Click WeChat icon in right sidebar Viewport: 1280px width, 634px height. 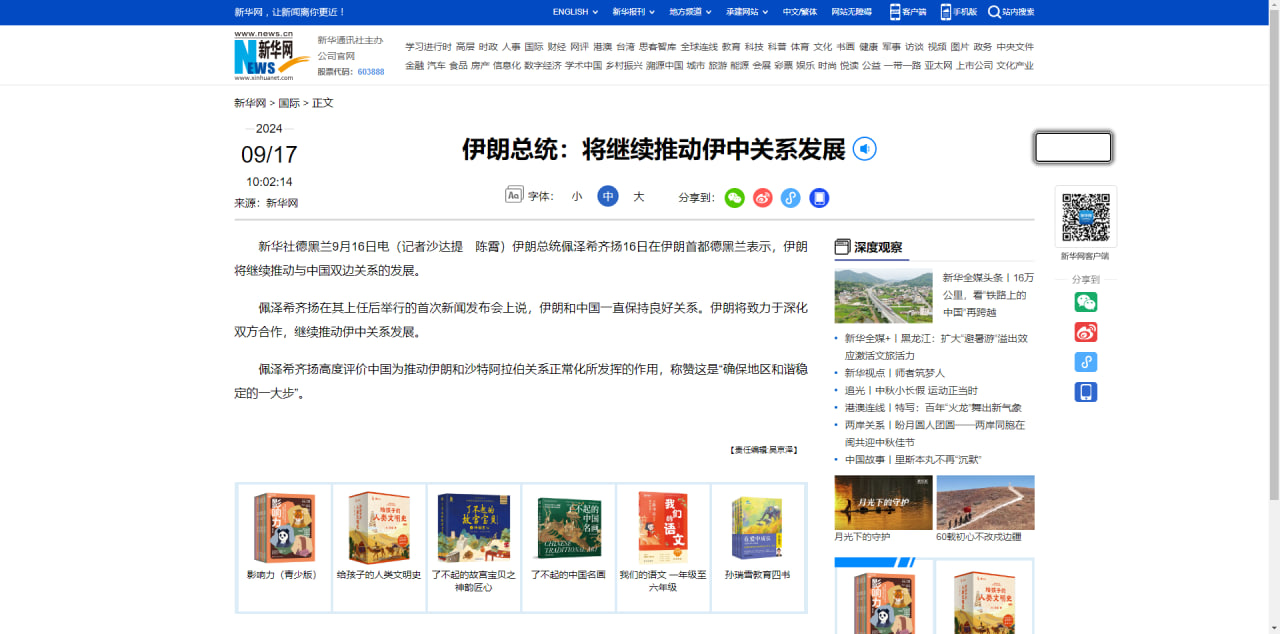coord(1086,302)
